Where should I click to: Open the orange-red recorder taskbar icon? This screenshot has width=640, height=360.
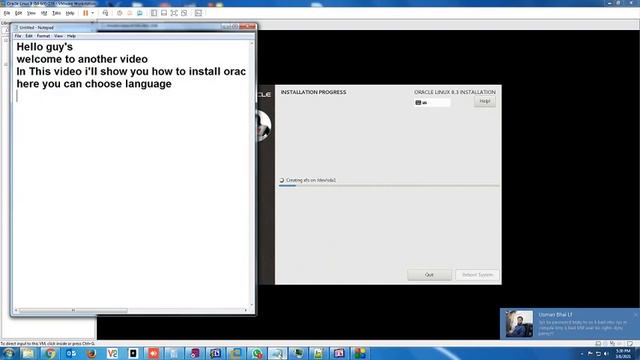(153, 353)
